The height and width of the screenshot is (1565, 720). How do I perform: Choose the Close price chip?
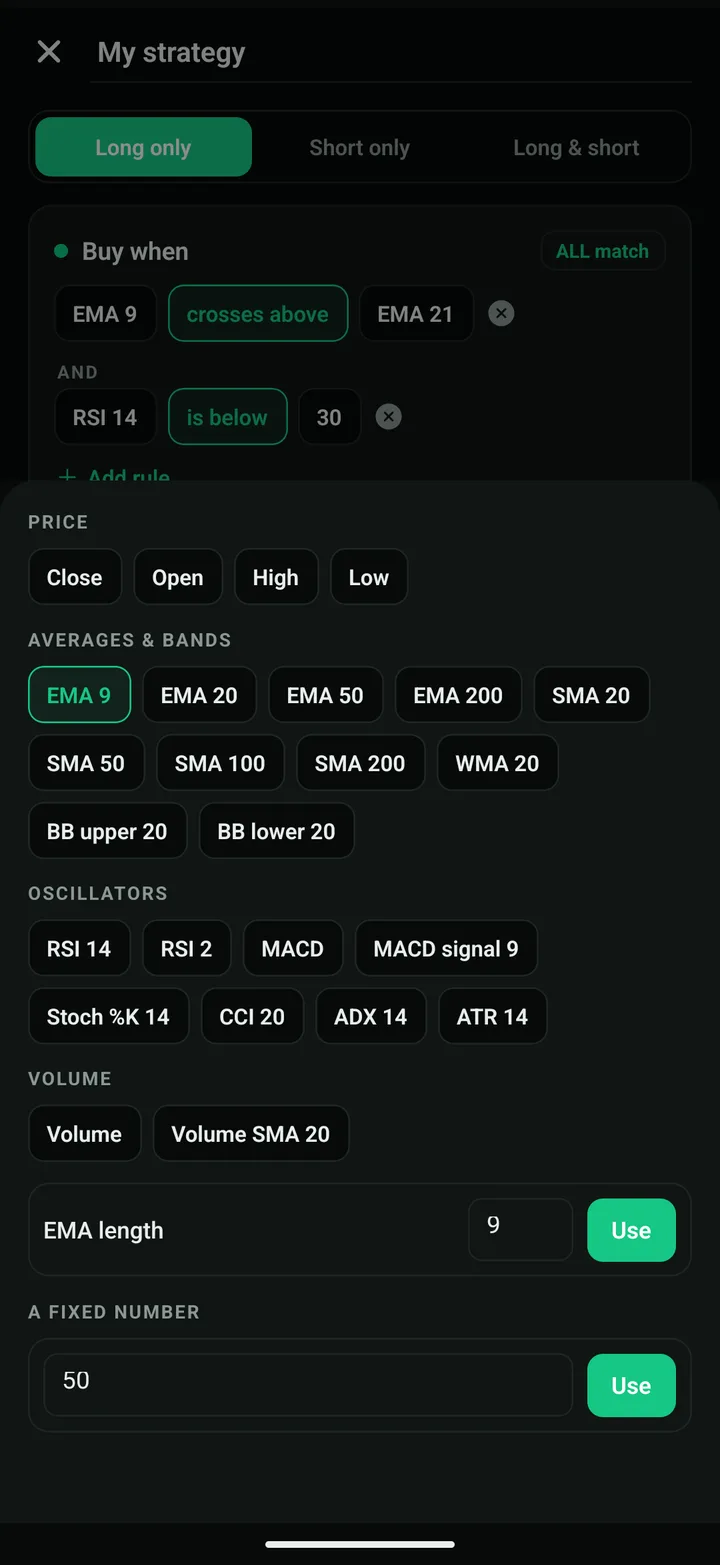click(x=75, y=577)
